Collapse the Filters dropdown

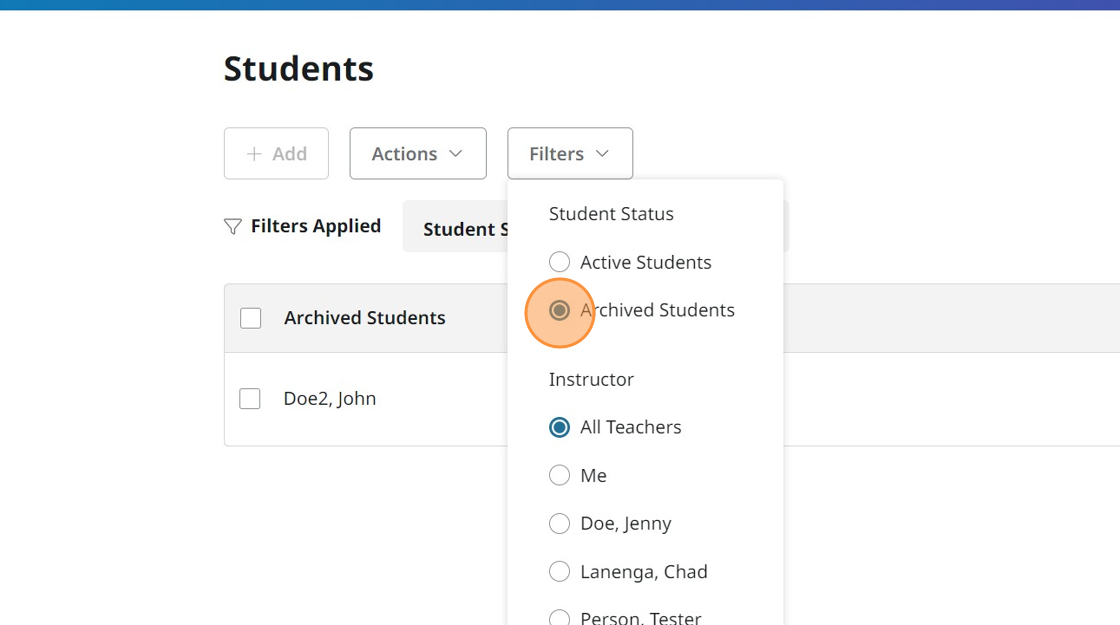pos(569,154)
